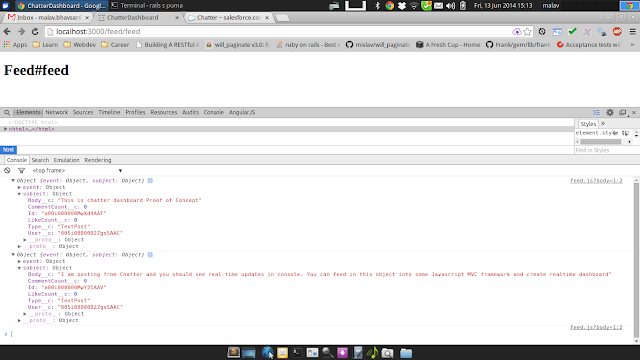
Task: Open the AngularJS panel
Action: (x=242, y=112)
